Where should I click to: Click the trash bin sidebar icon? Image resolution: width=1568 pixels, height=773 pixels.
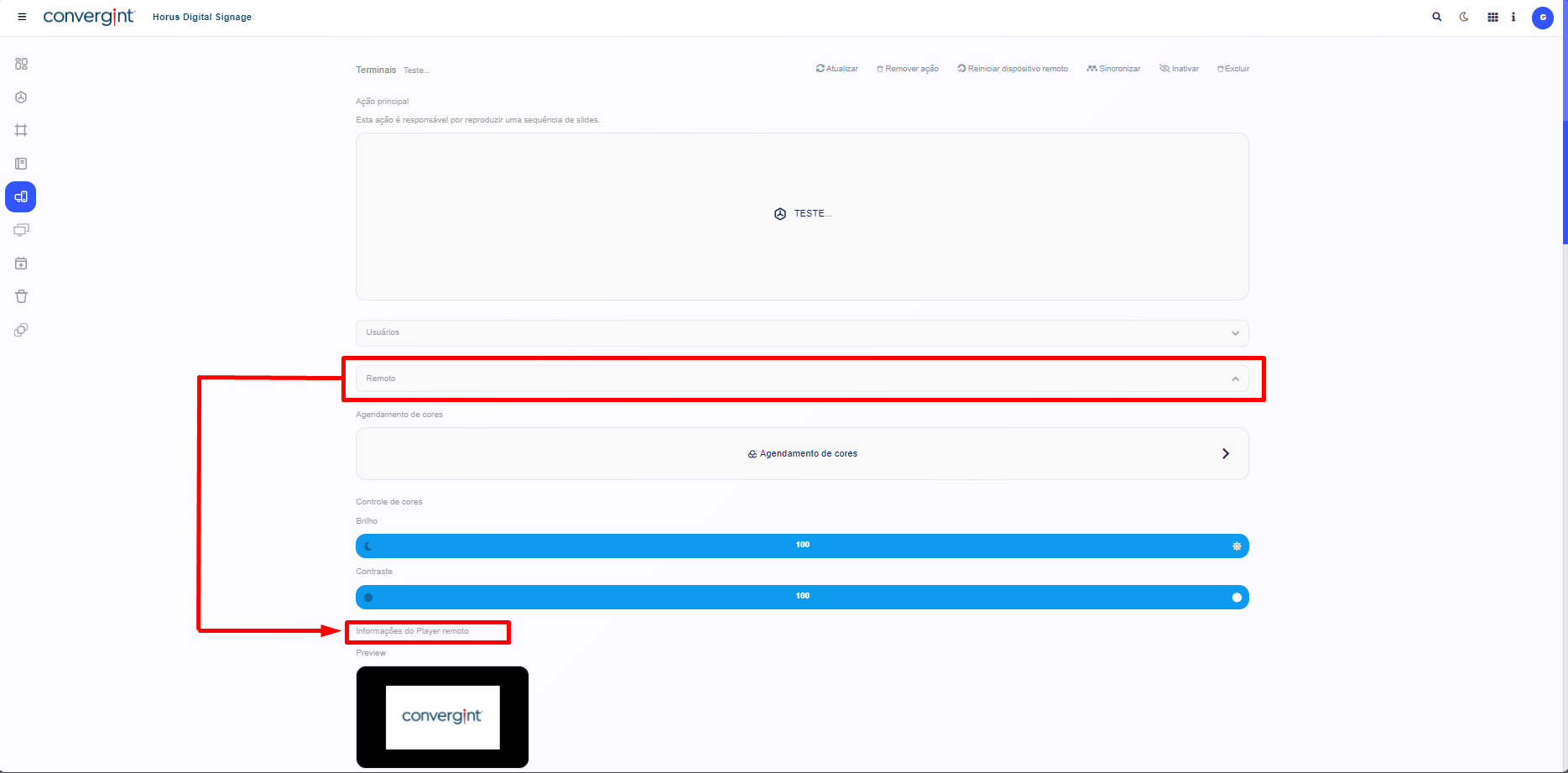[21, 296]
